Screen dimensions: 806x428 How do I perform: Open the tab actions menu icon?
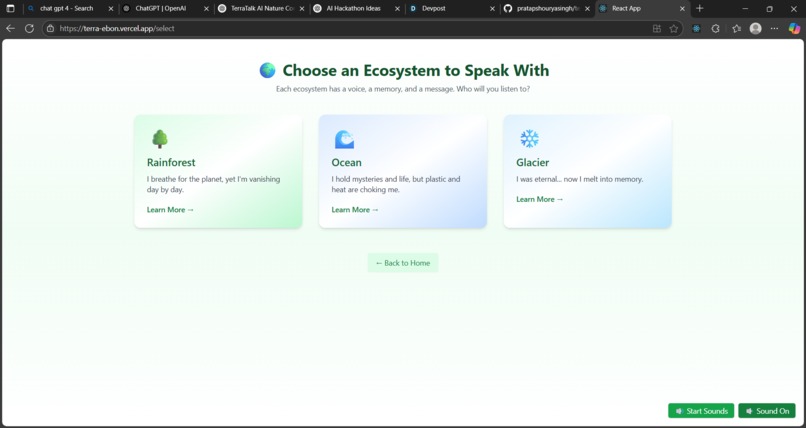tap(10, 9)
